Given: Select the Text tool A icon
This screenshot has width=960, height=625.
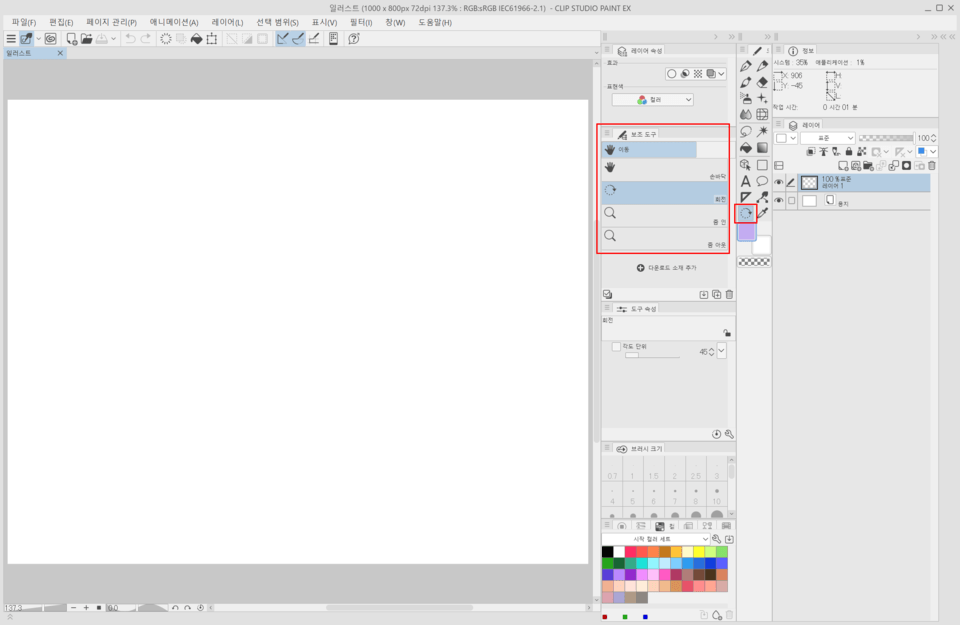Looking at the screenshot, I should (746, 181).
